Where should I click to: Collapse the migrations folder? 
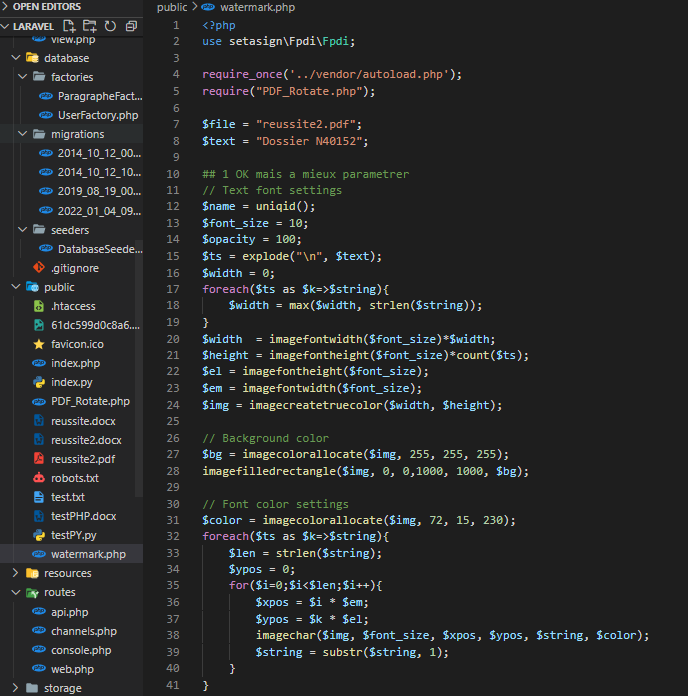[x=23, y=134]
